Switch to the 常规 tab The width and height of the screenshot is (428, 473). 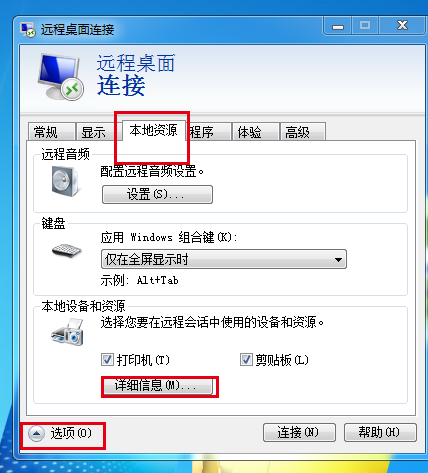(x=51, y=132)
